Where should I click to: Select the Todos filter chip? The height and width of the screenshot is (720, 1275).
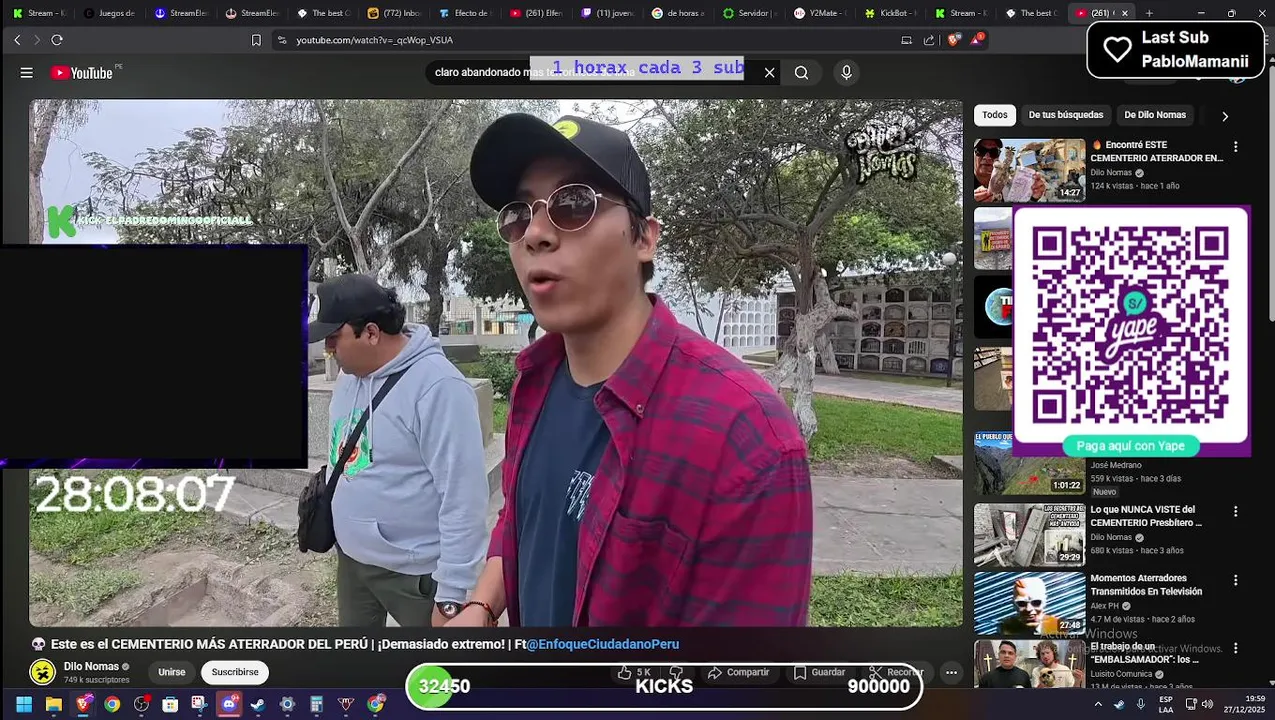point(995,115)
